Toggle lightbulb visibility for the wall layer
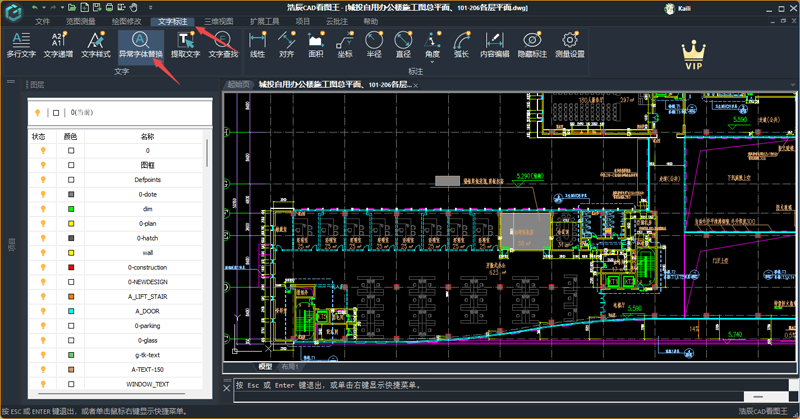800x419 pixels. click(x=42, y=253)
